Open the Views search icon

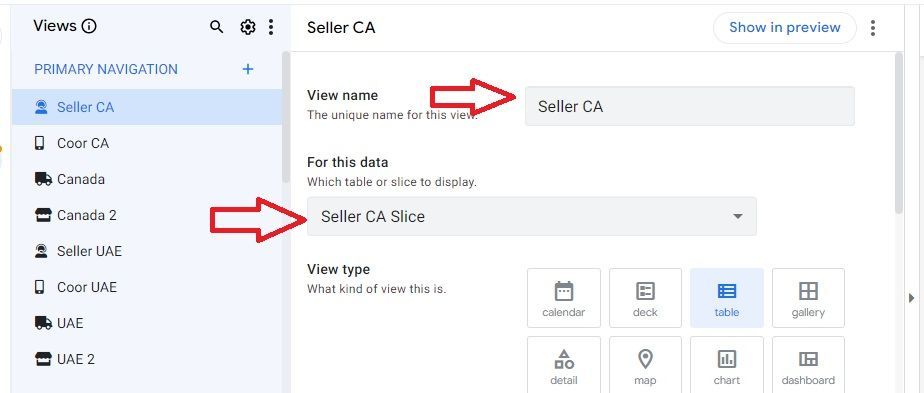[217, 27]
